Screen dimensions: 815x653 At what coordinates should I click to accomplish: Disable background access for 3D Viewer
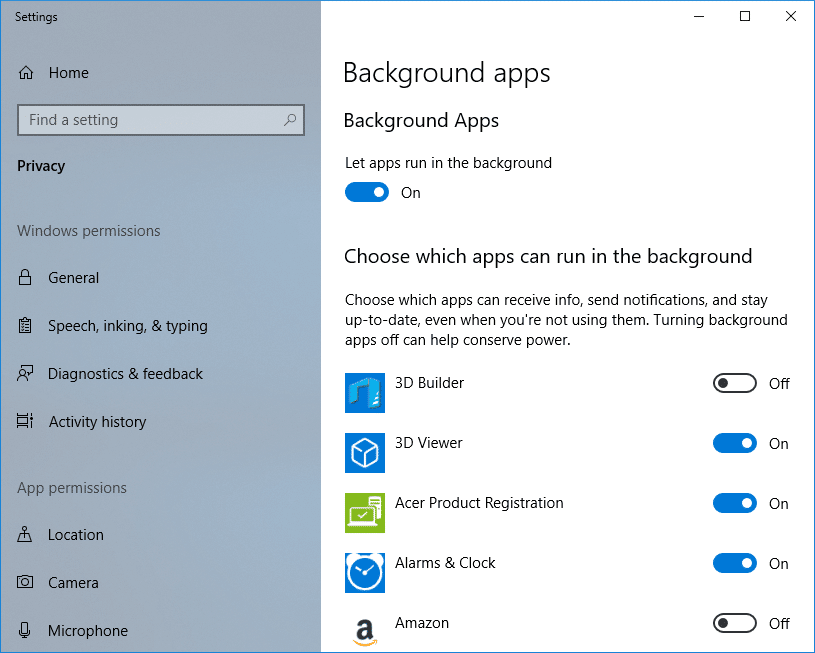tap(735, 443)
